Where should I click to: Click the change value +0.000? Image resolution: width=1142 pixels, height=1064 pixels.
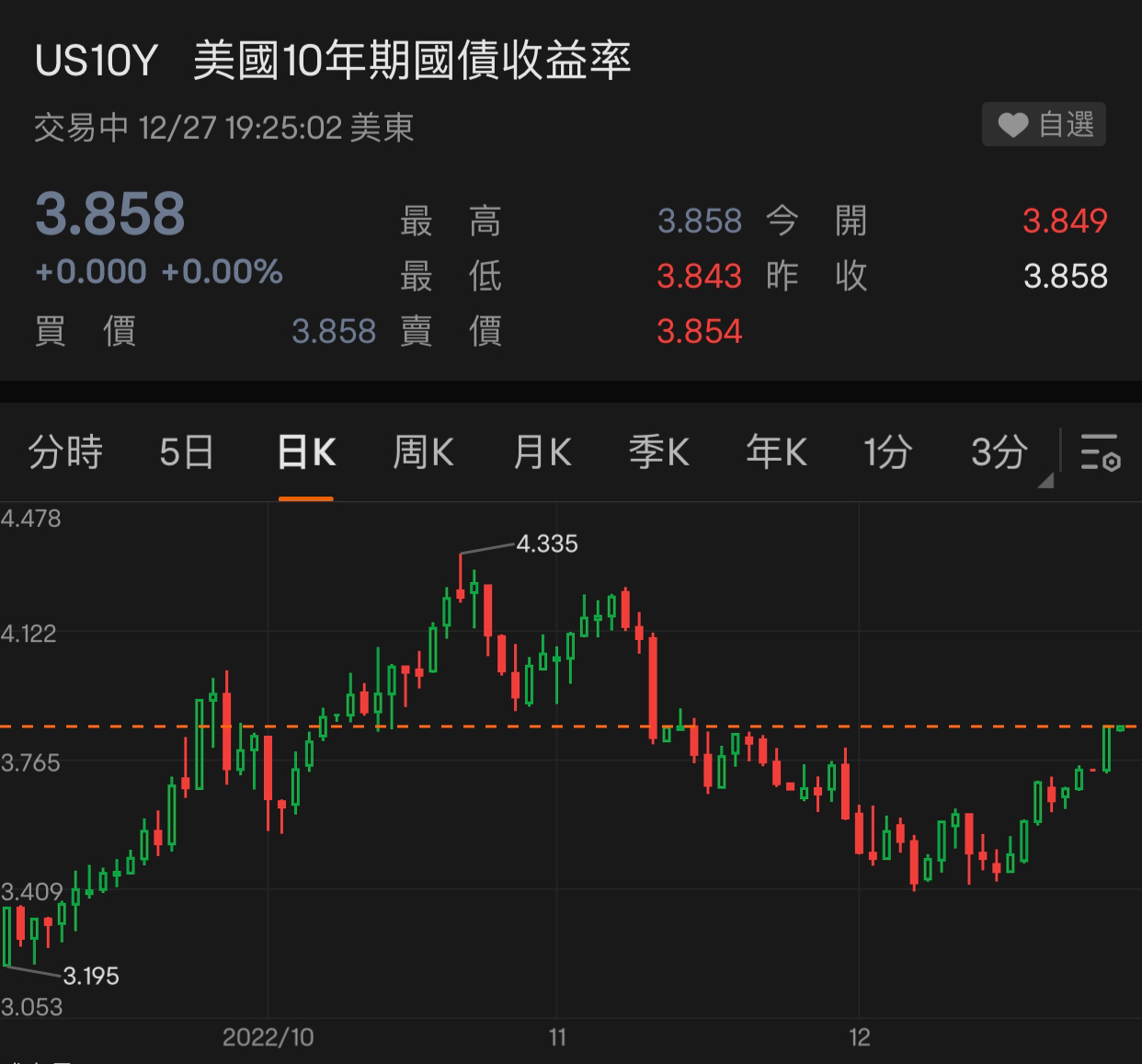(x=90, y=271)
